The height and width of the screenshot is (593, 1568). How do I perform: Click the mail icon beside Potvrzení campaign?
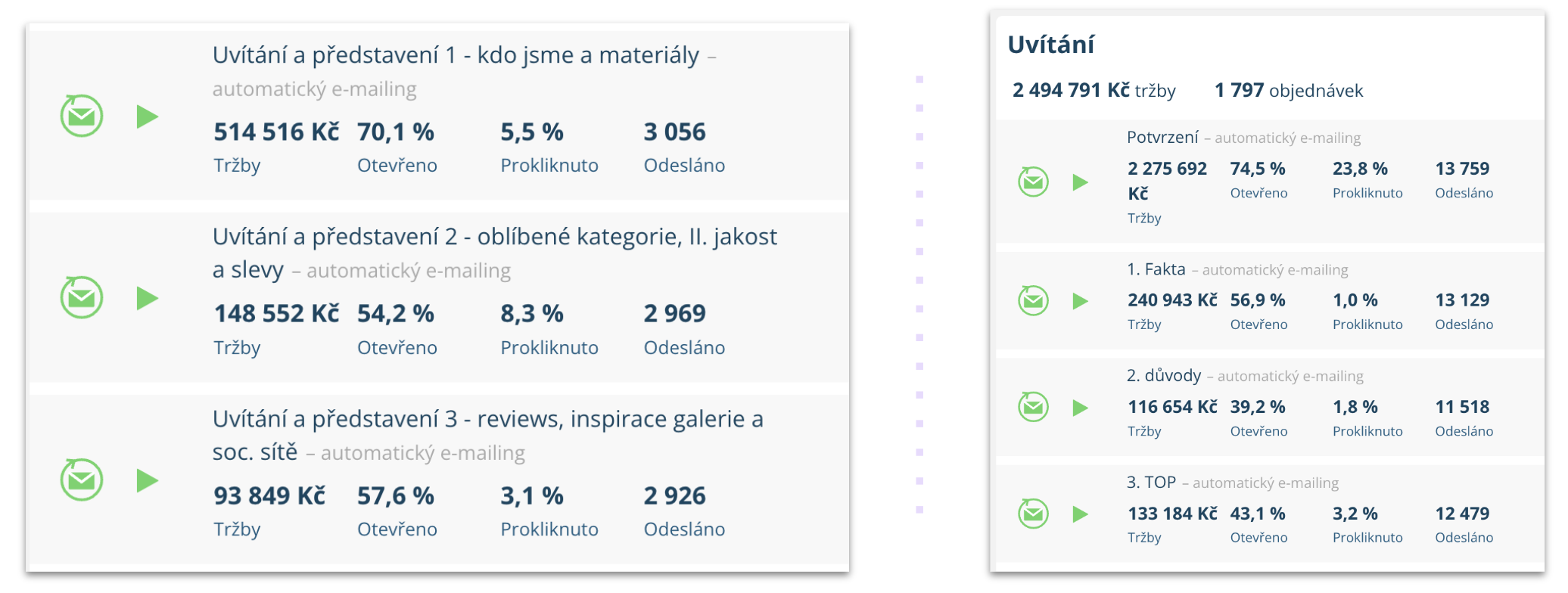1033,182
